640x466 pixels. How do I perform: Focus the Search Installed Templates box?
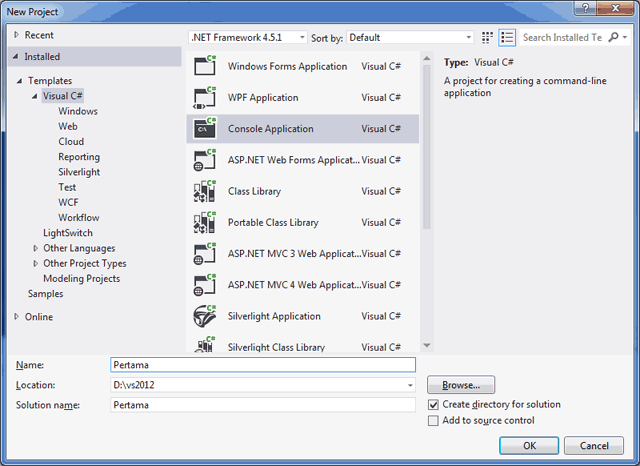tap(563, 37)
